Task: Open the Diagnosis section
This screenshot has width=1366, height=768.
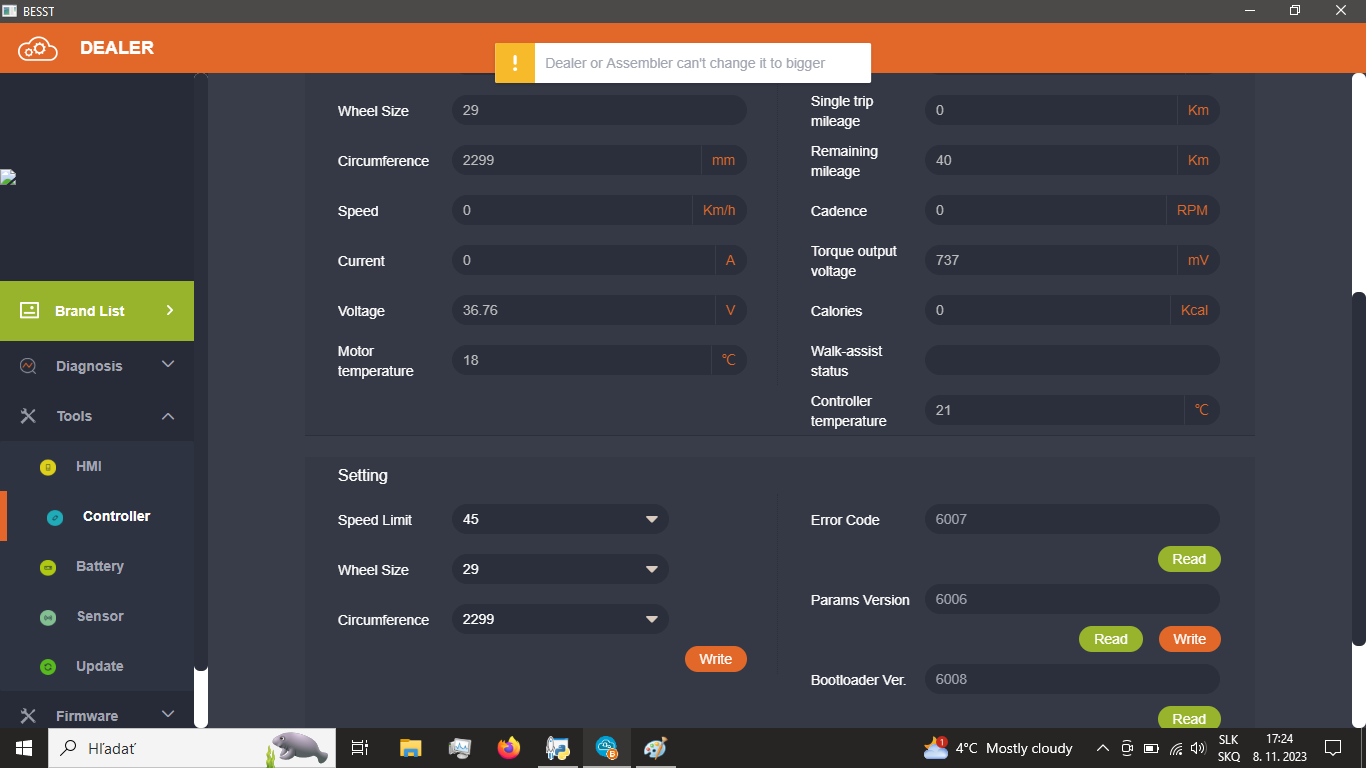Action: [97, 366]
